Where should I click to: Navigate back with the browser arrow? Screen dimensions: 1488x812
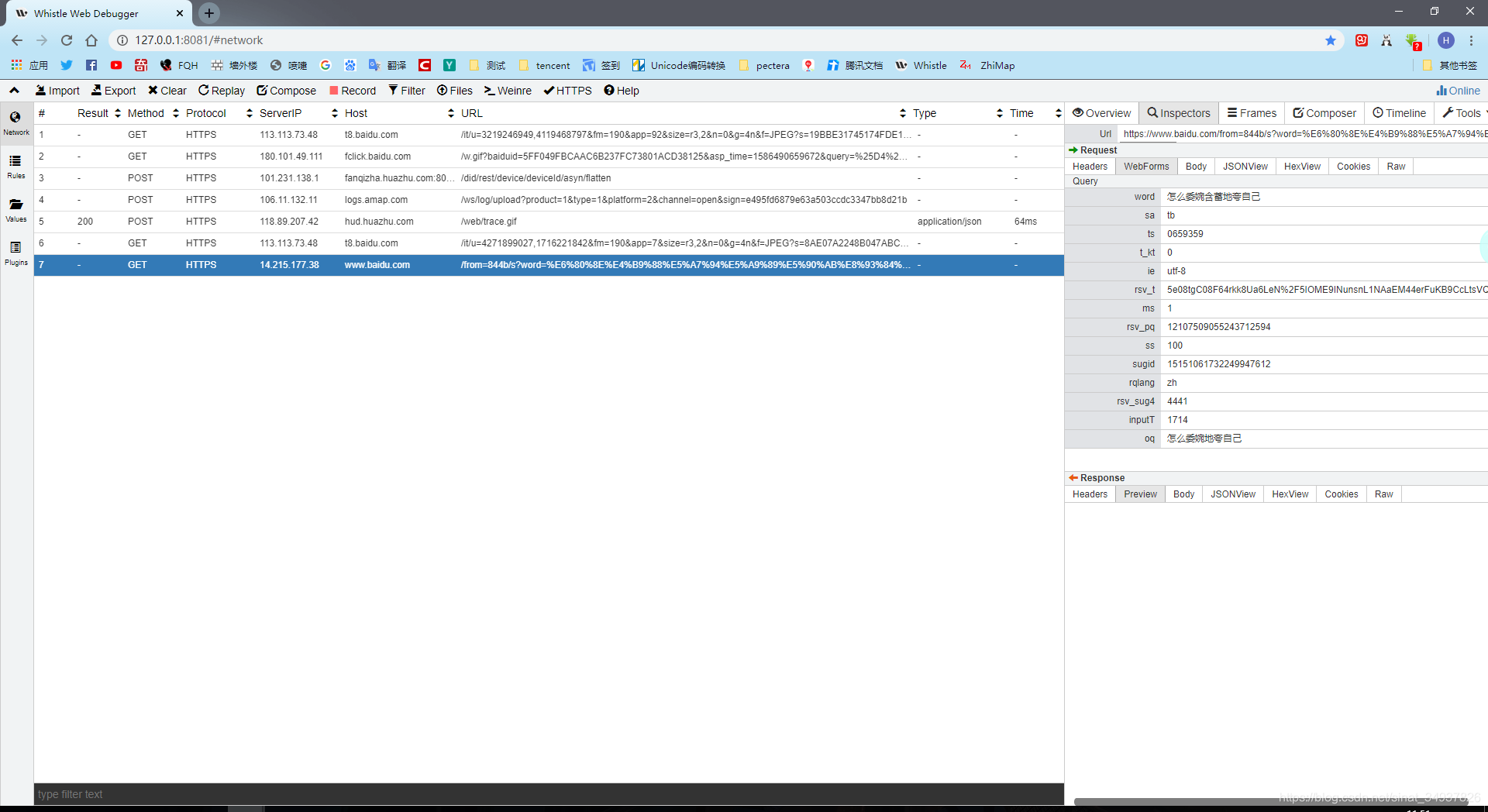tap(17, 40)
